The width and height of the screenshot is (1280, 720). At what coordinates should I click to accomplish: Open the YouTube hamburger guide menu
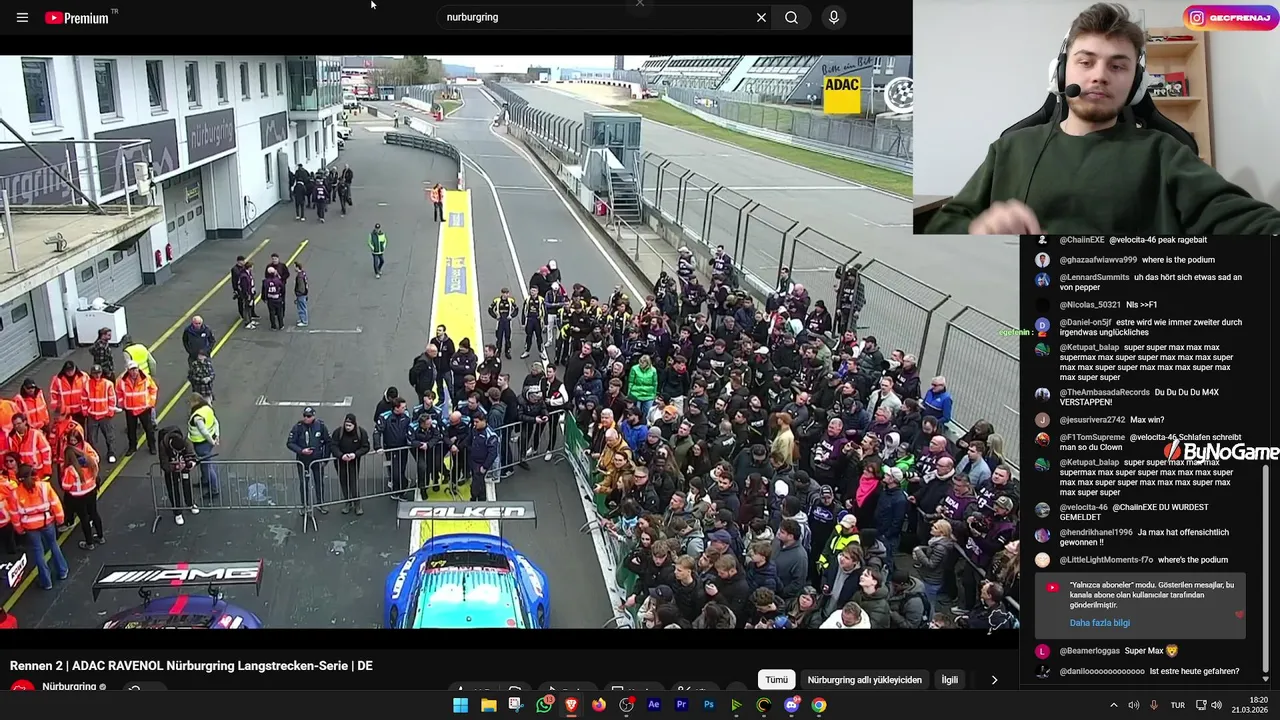pyautogui.click(x=22, y=17)
